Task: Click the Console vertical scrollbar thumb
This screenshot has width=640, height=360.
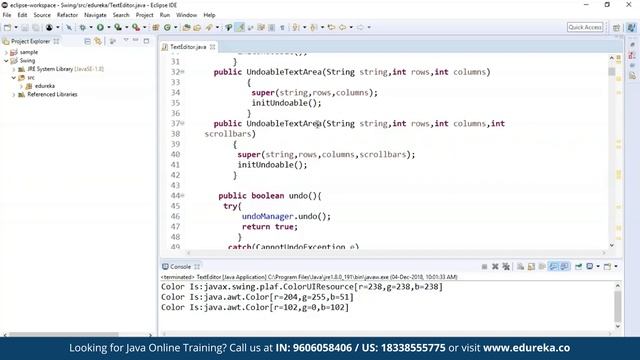Action: click(618, 306)
